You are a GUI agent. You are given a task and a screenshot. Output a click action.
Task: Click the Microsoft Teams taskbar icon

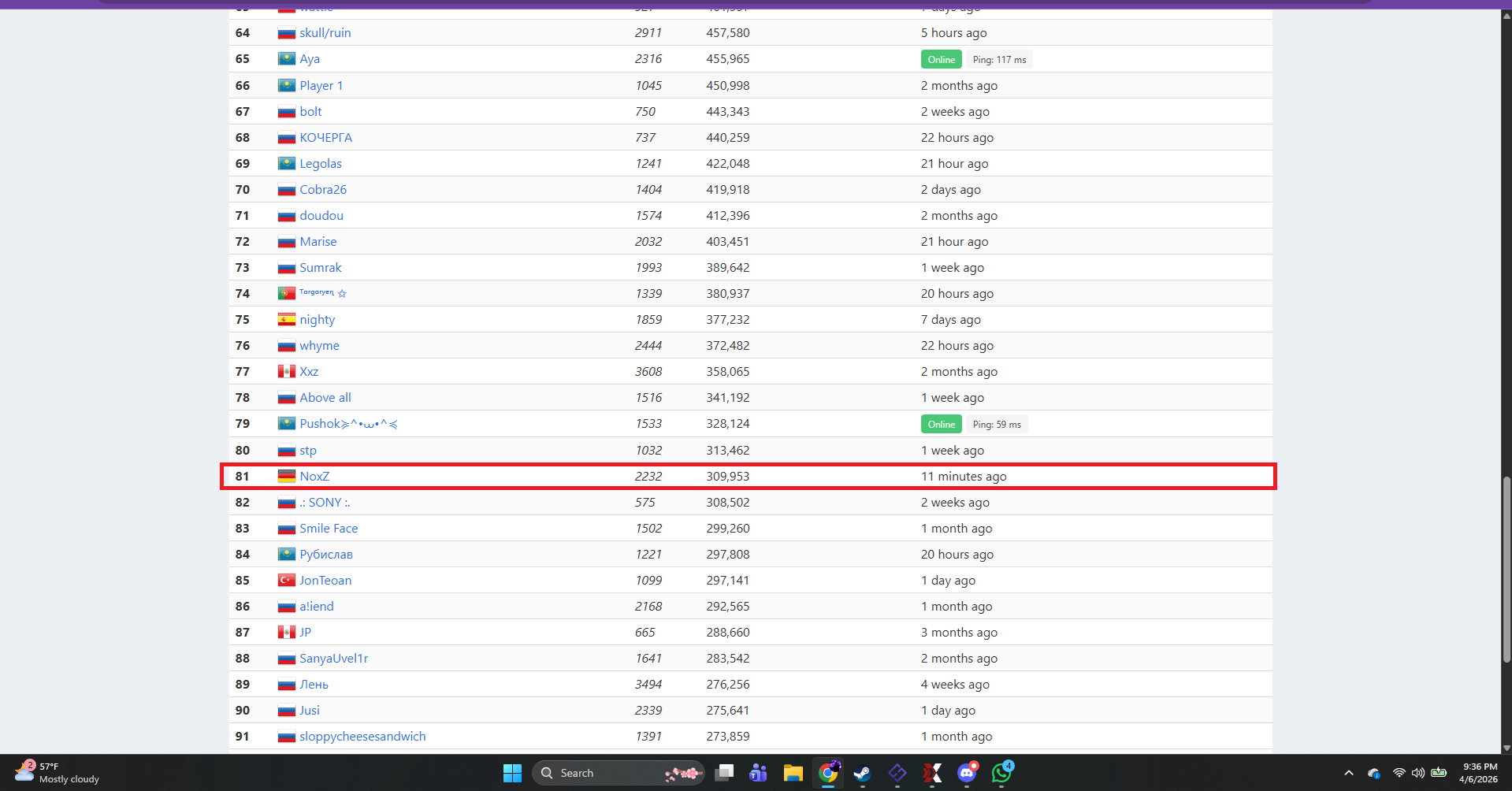758,773
